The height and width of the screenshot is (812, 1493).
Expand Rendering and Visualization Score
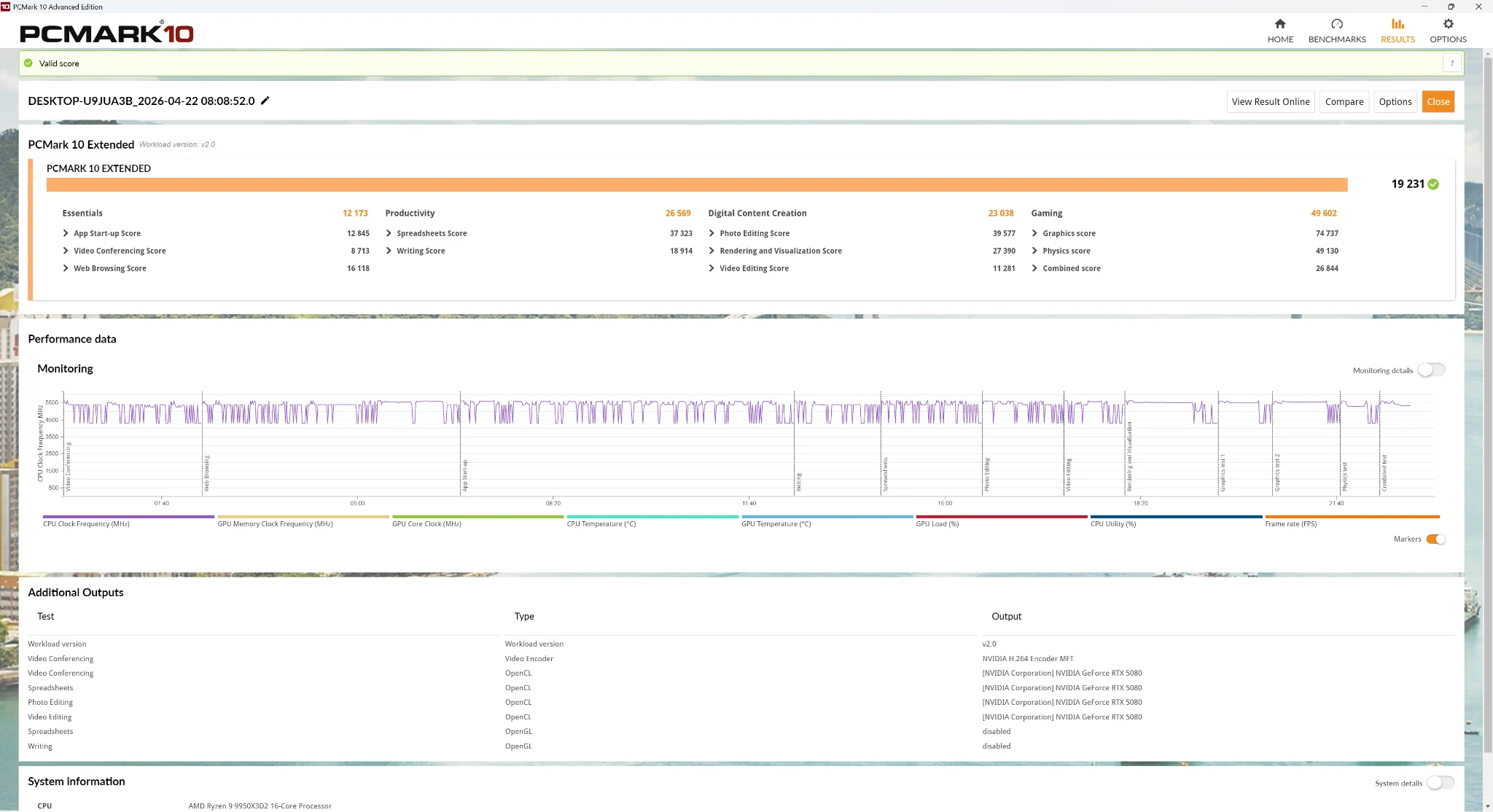tap(712, 251)
